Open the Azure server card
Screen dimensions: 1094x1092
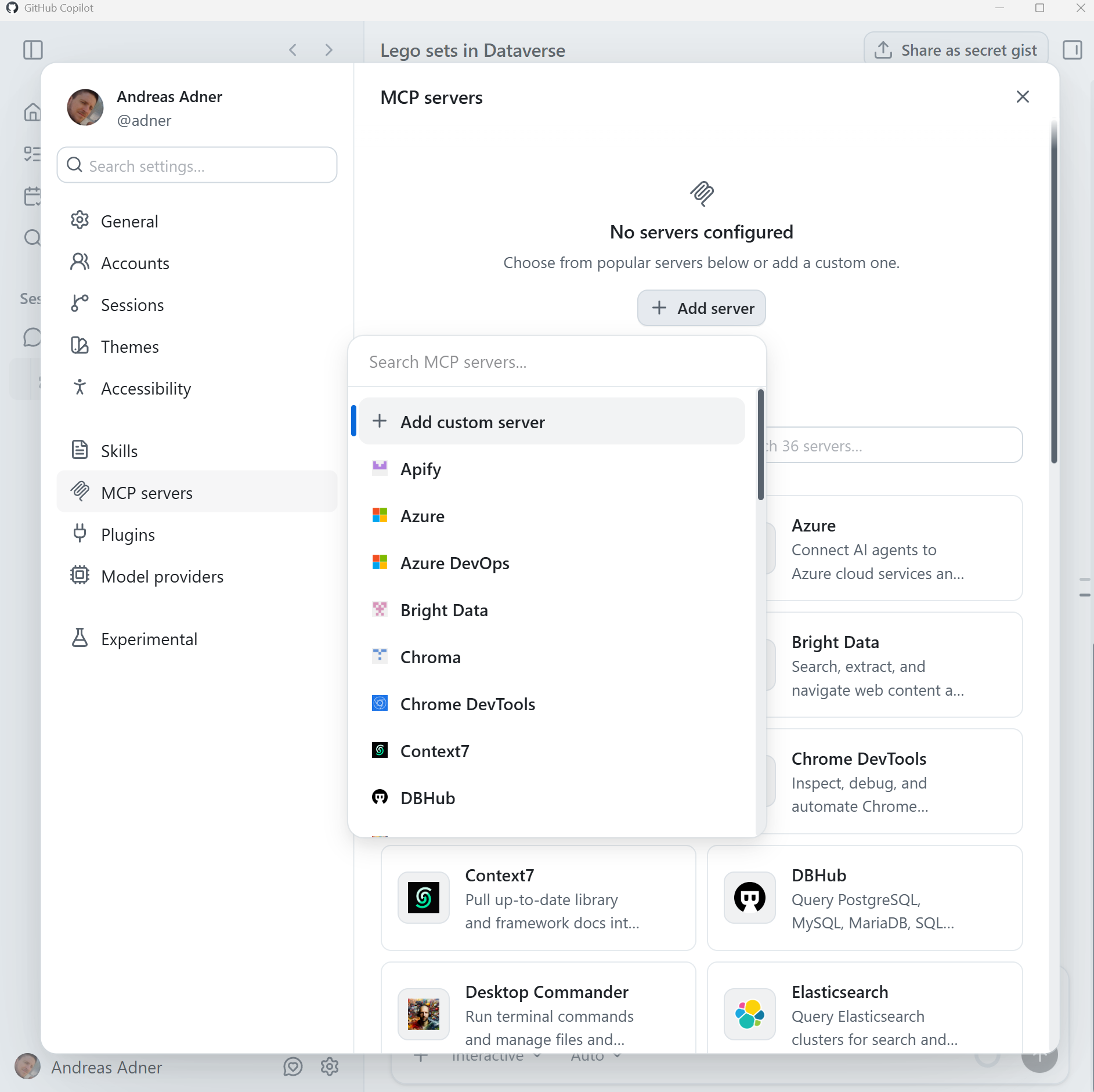(x=894, y=548)
